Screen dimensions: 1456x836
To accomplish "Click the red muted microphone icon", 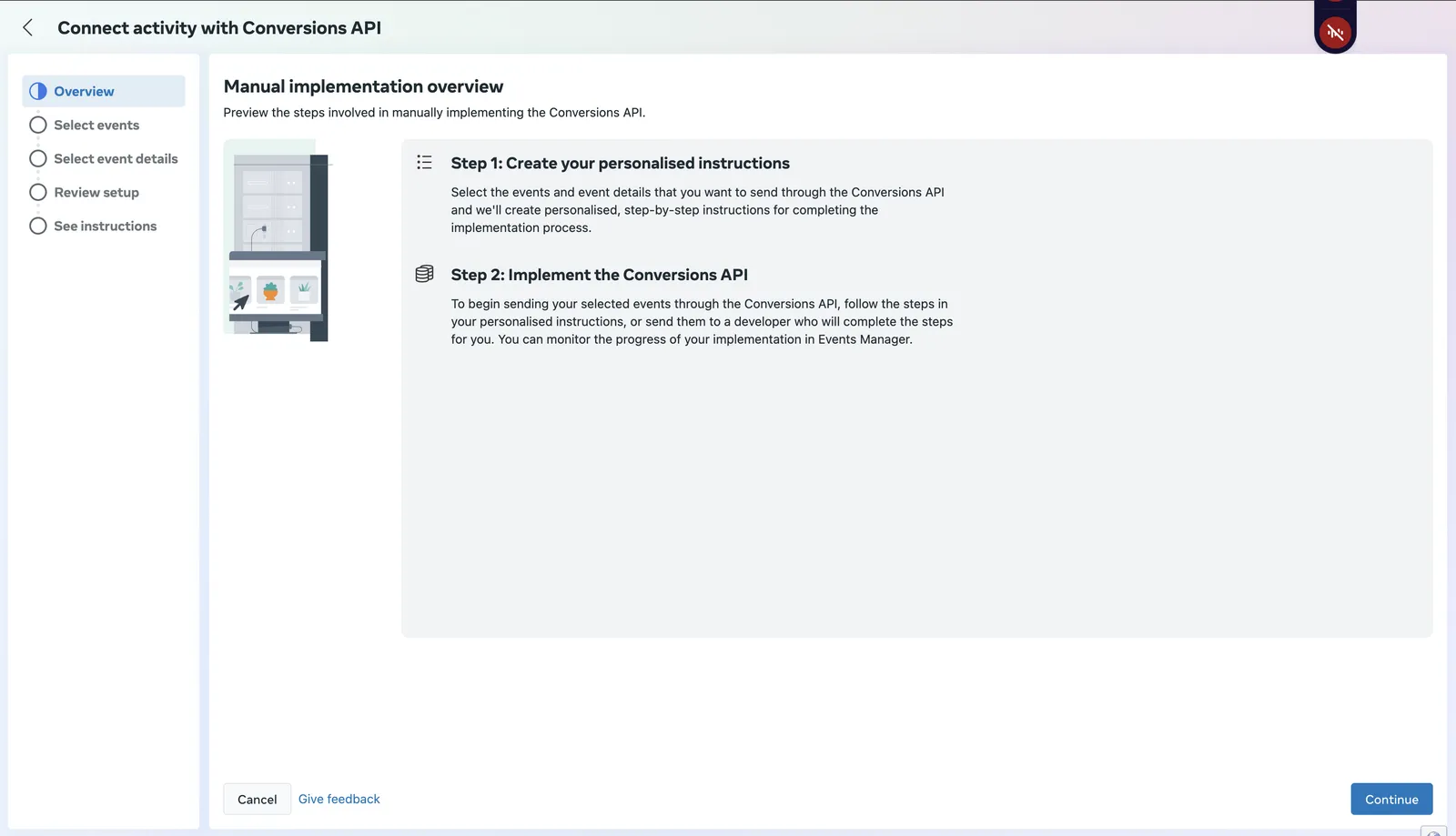I will (x=1335, y=33).
